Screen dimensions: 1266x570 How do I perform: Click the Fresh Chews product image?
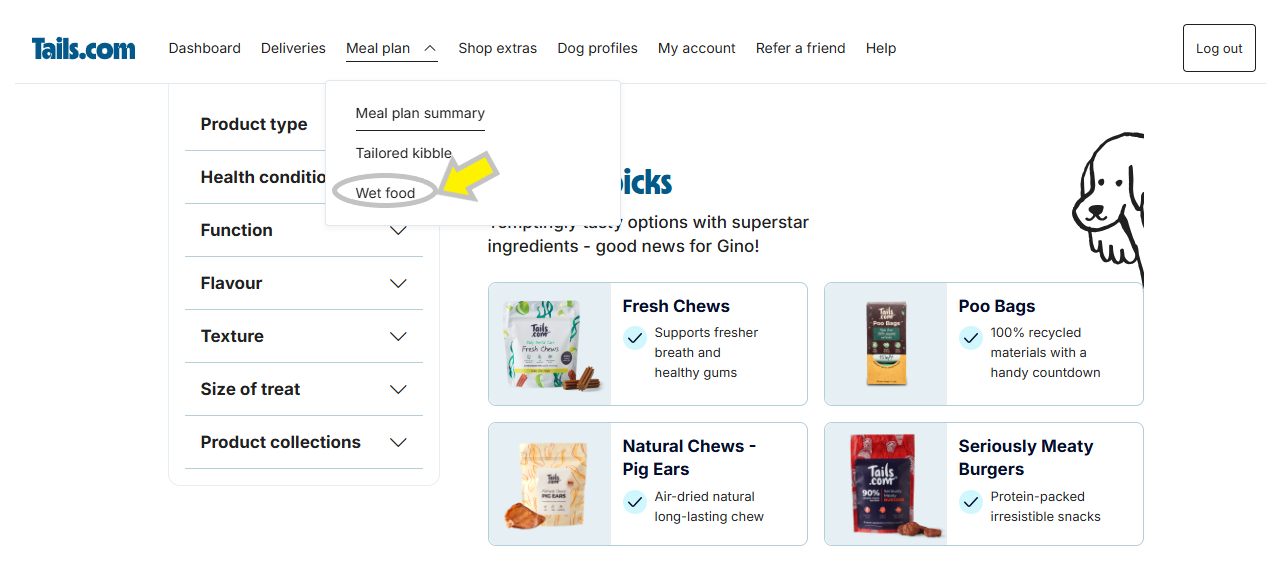click(550, 344)
